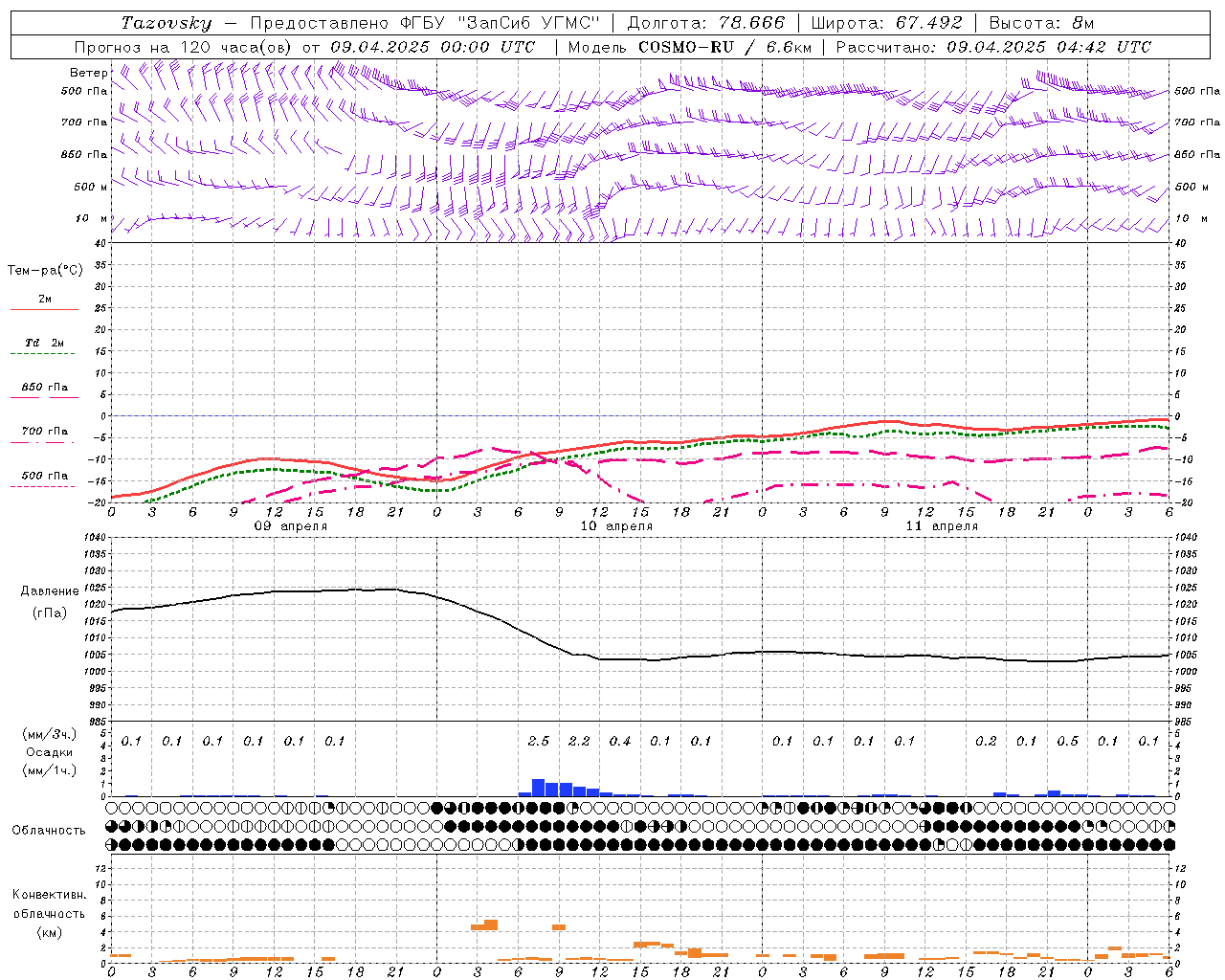Click the "0.2" precipitation amount value
Viewport: 1225px width, 980px height.
tap(986, 741)
